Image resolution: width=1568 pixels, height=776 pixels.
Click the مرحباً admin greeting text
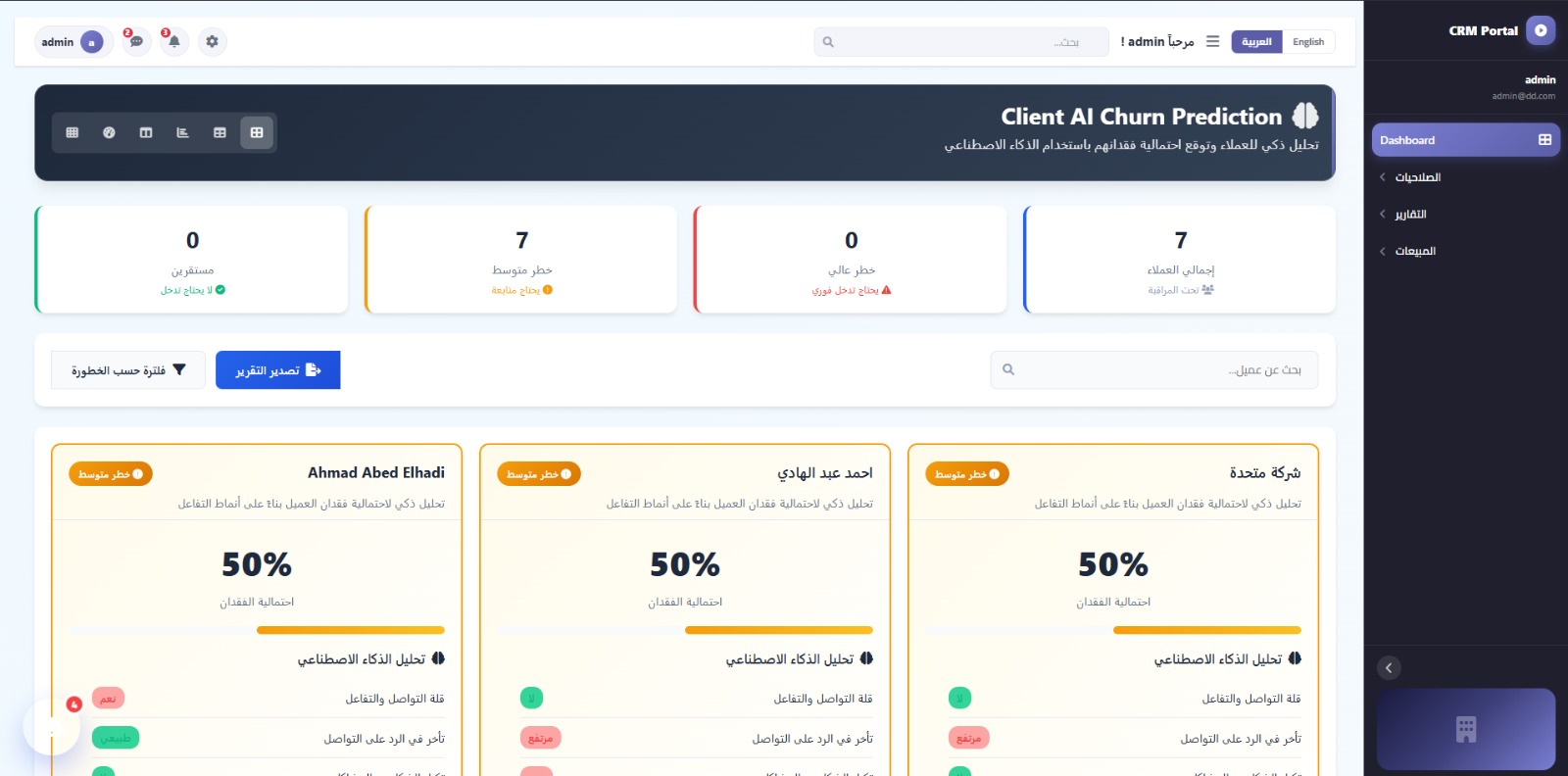[x=1157, y=42]
